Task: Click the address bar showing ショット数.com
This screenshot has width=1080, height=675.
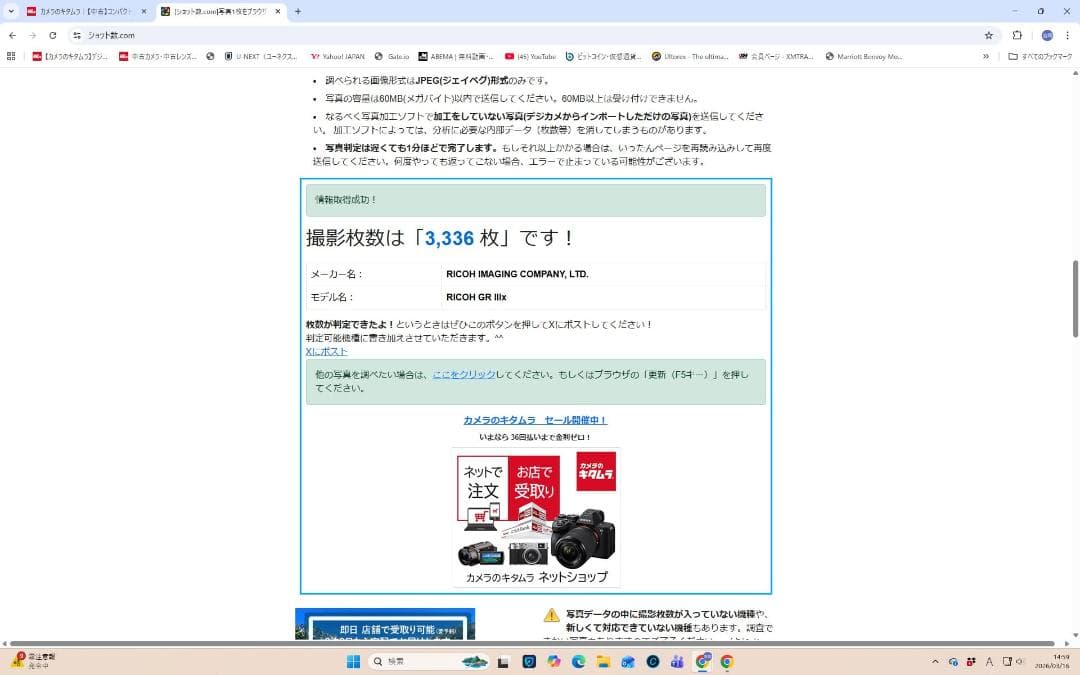Action: coord(530,35)
